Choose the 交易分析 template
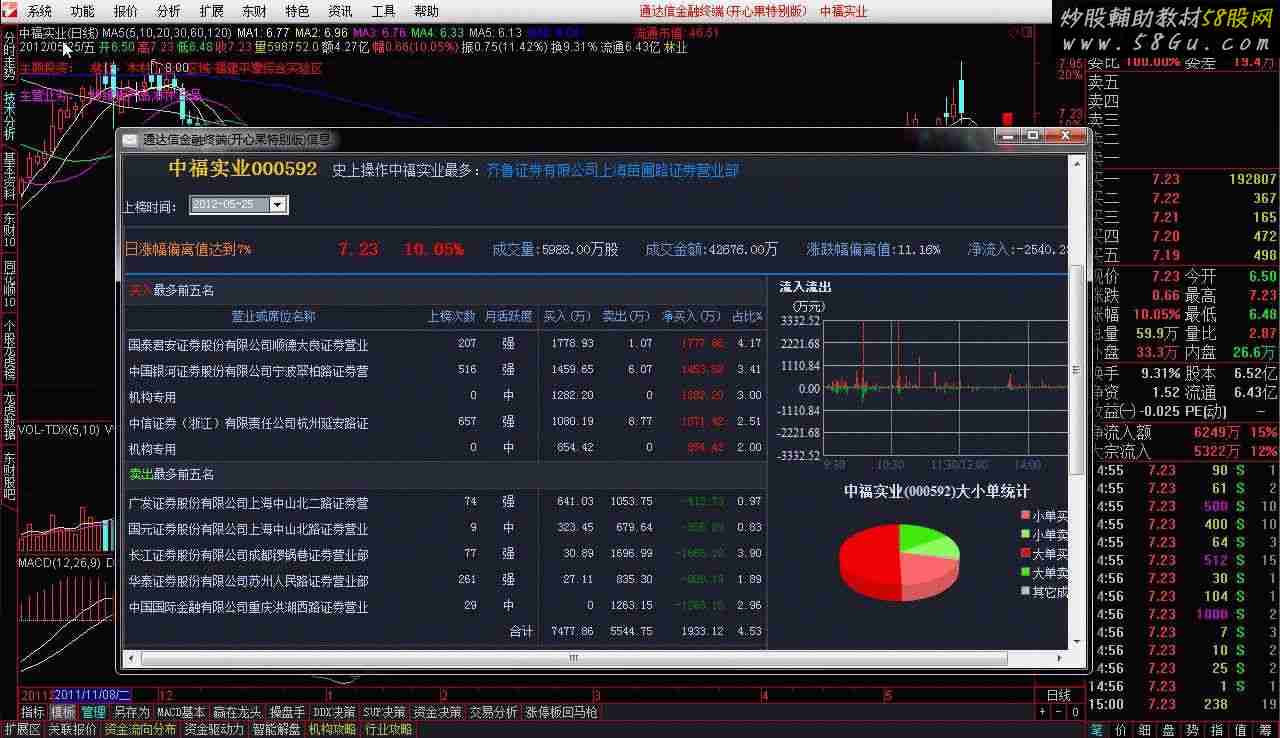1280x738 pixels. [x=494, y=712]
